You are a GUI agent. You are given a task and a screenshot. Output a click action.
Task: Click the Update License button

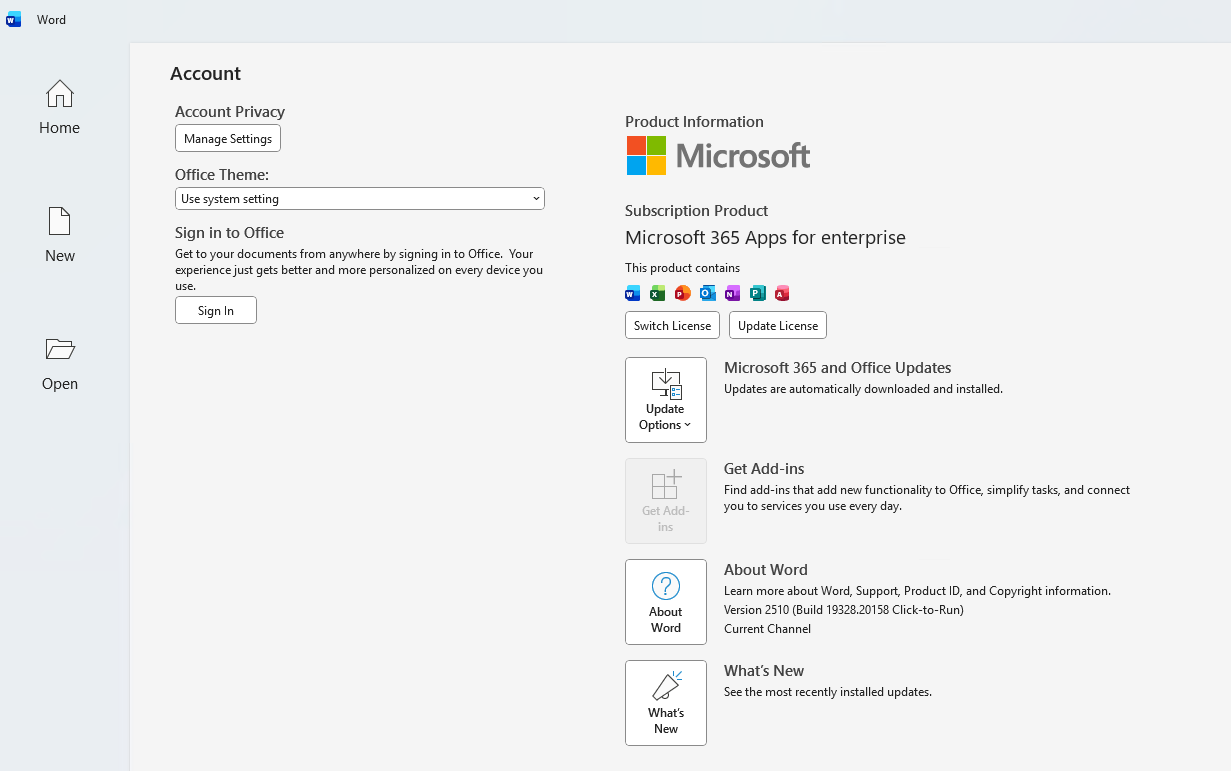[778, 326]
